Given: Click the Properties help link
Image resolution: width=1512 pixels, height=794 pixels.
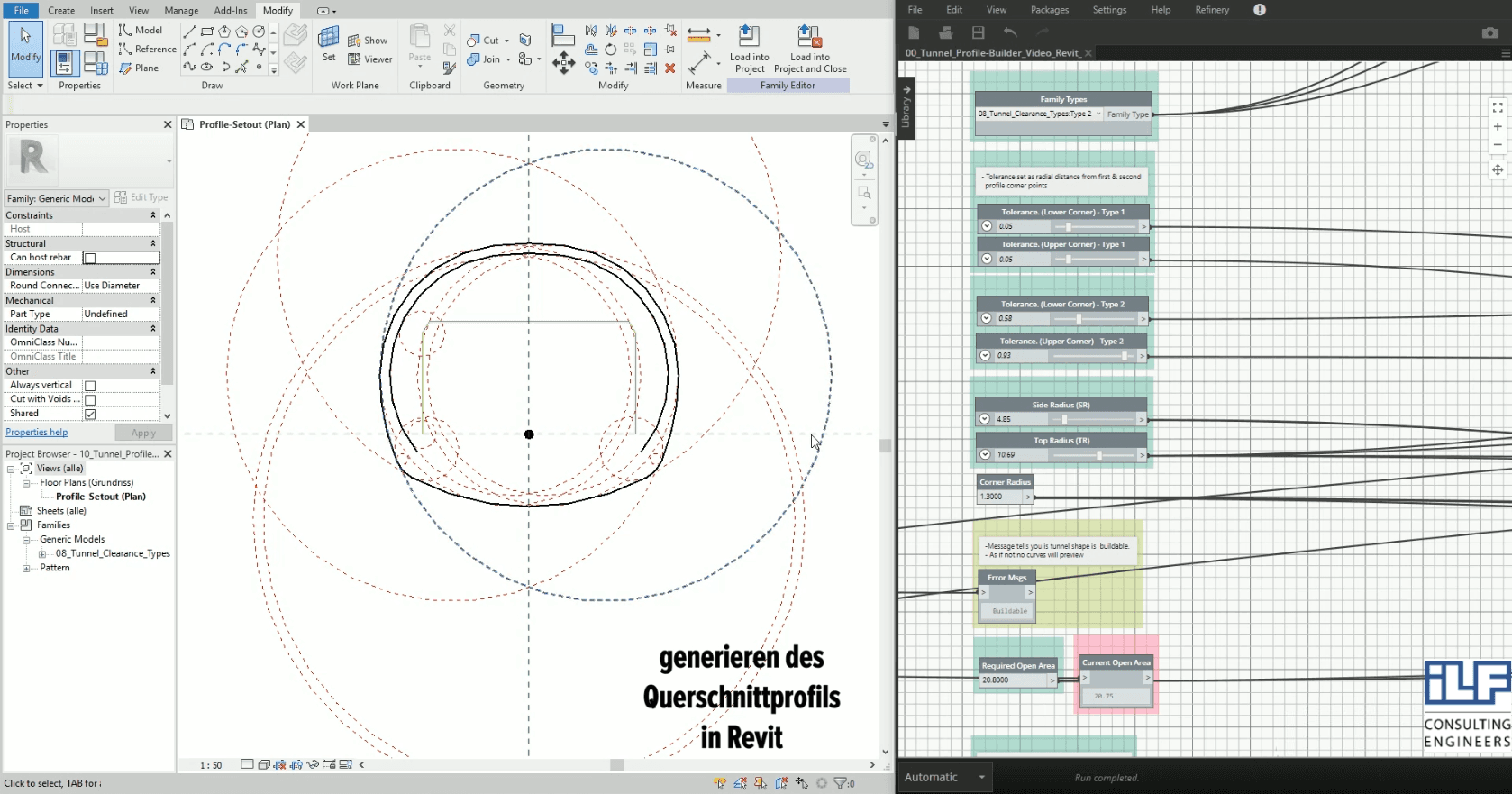Looking at the screenshot, I should pos(37,433).
